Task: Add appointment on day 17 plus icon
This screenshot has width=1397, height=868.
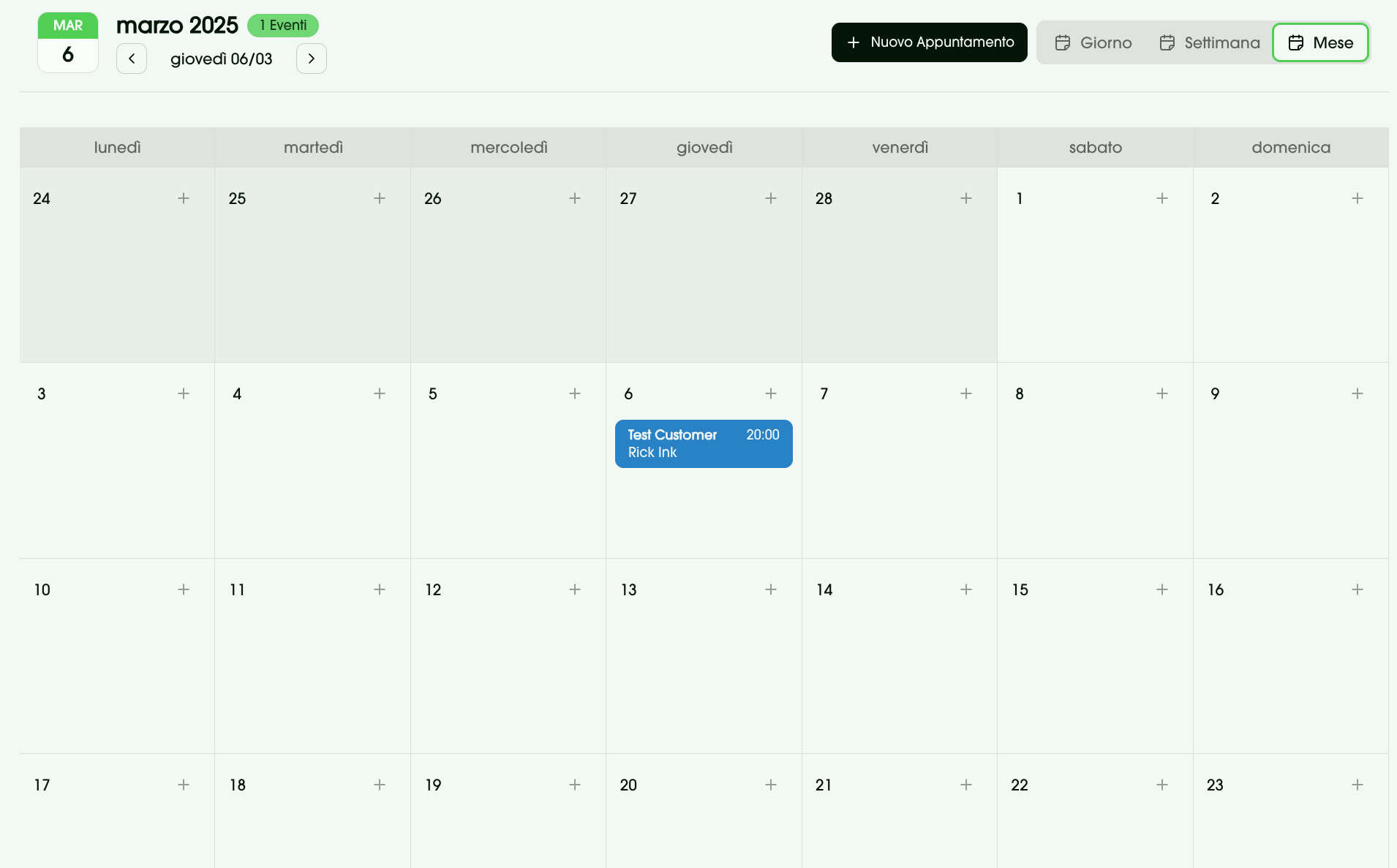Action: tap(184, 785)
